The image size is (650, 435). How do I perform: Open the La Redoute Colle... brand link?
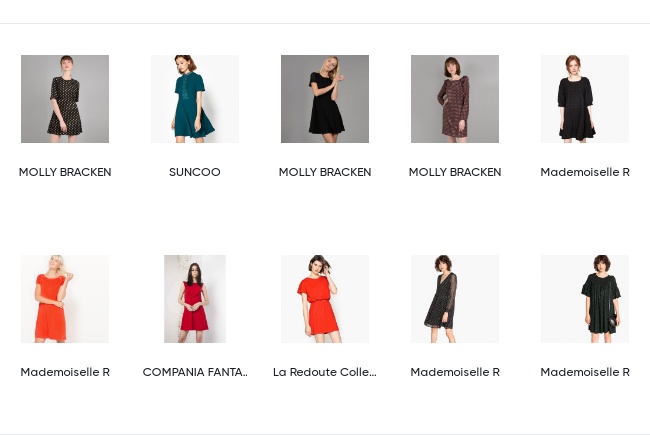pos(325,372)
